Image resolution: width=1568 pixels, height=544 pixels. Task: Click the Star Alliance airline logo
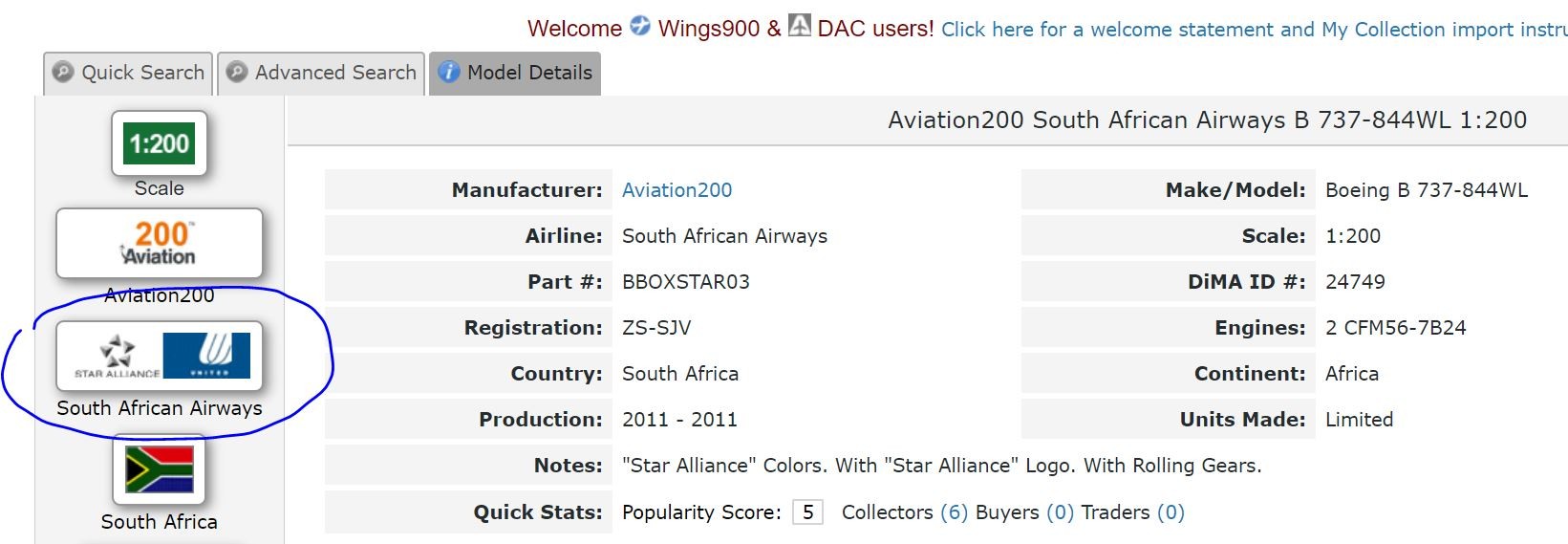coord(159,356)
